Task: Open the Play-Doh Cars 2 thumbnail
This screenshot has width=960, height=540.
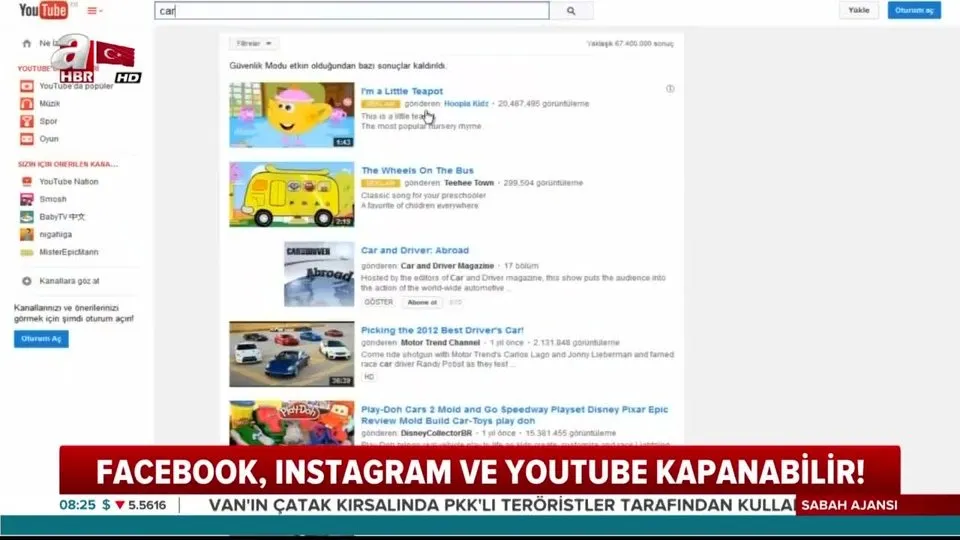Action: point(291,423)
